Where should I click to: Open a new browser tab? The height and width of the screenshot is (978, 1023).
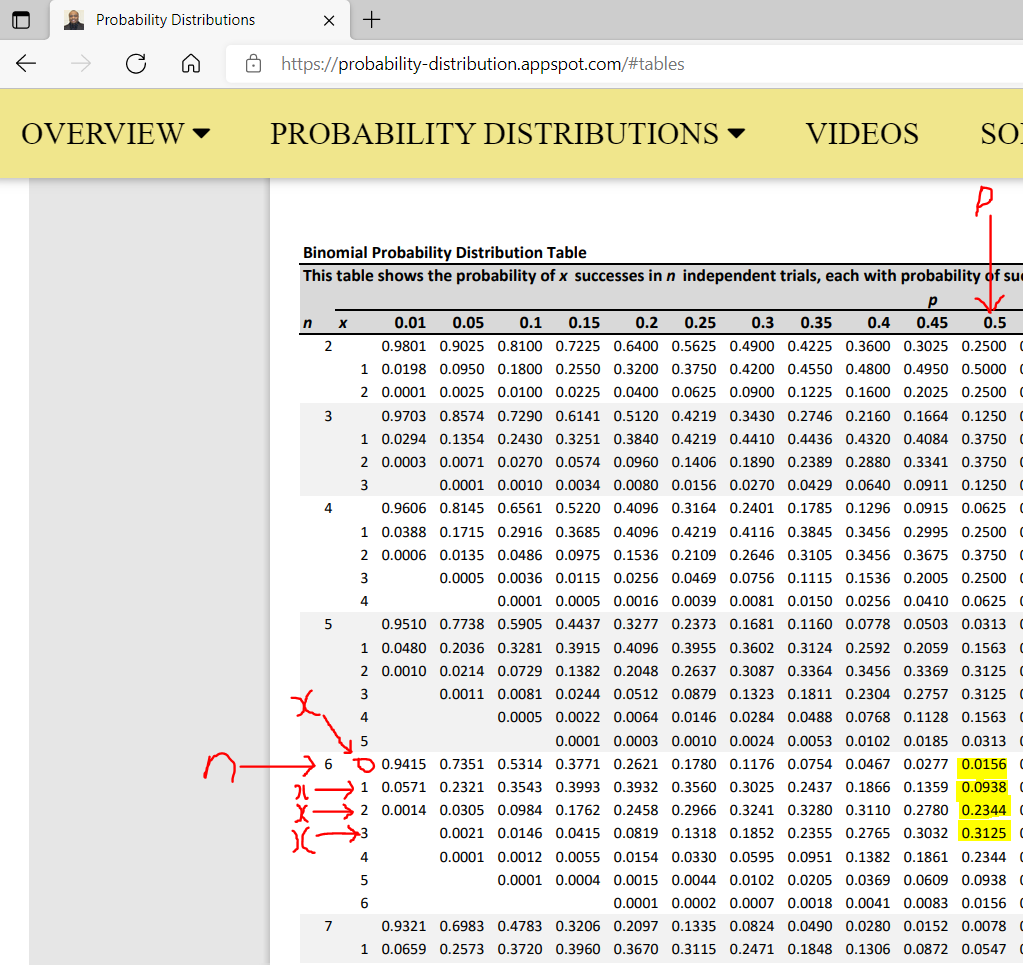coord(372,20)
